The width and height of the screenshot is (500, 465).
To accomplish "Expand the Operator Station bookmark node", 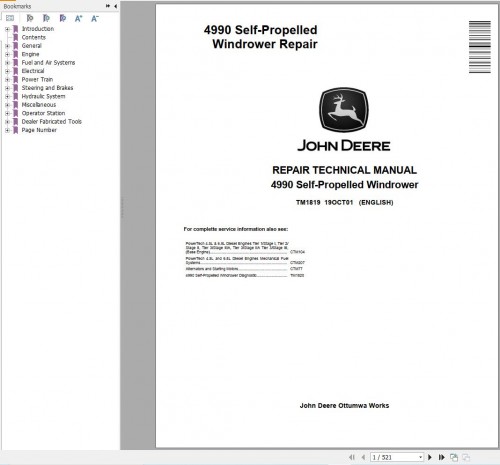I will pos(7,113).
